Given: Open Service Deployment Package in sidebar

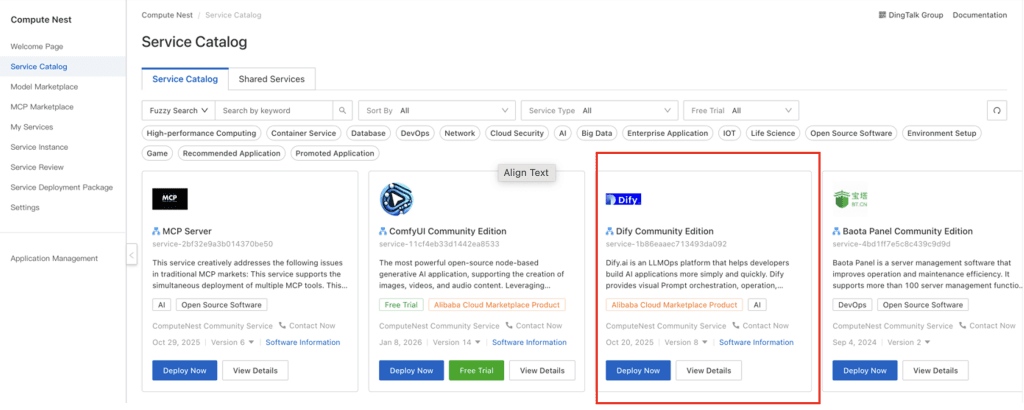Looking at the screenshot, I should 63,187.
